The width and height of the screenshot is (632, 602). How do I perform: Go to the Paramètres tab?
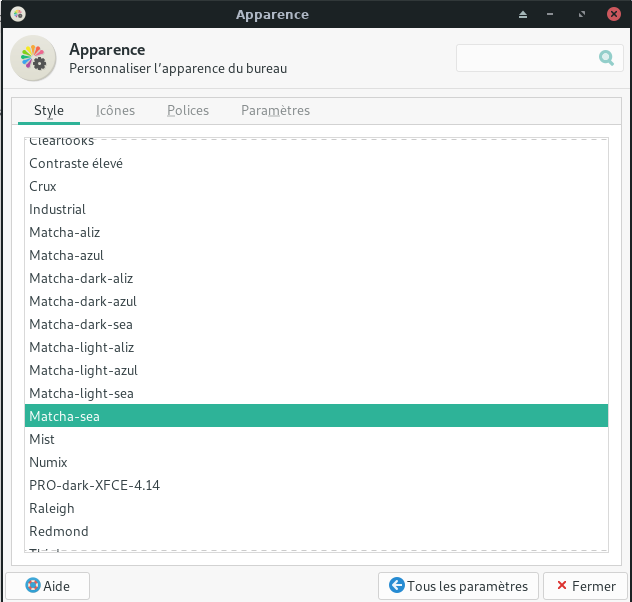point(275,111)
